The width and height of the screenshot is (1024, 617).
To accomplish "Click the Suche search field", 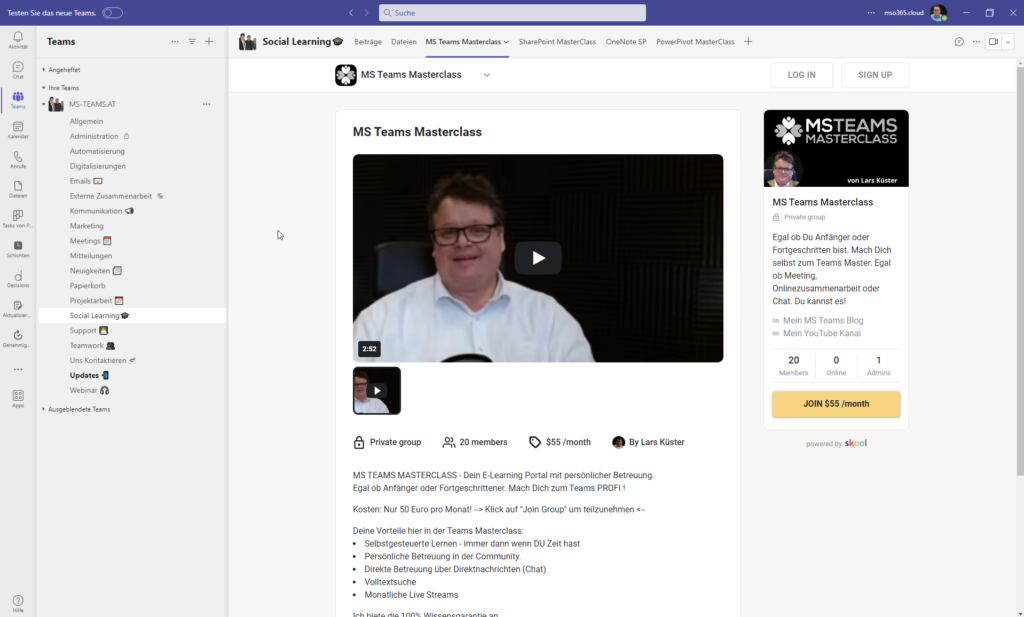I will pyautogui.click(x=512, y=12).
